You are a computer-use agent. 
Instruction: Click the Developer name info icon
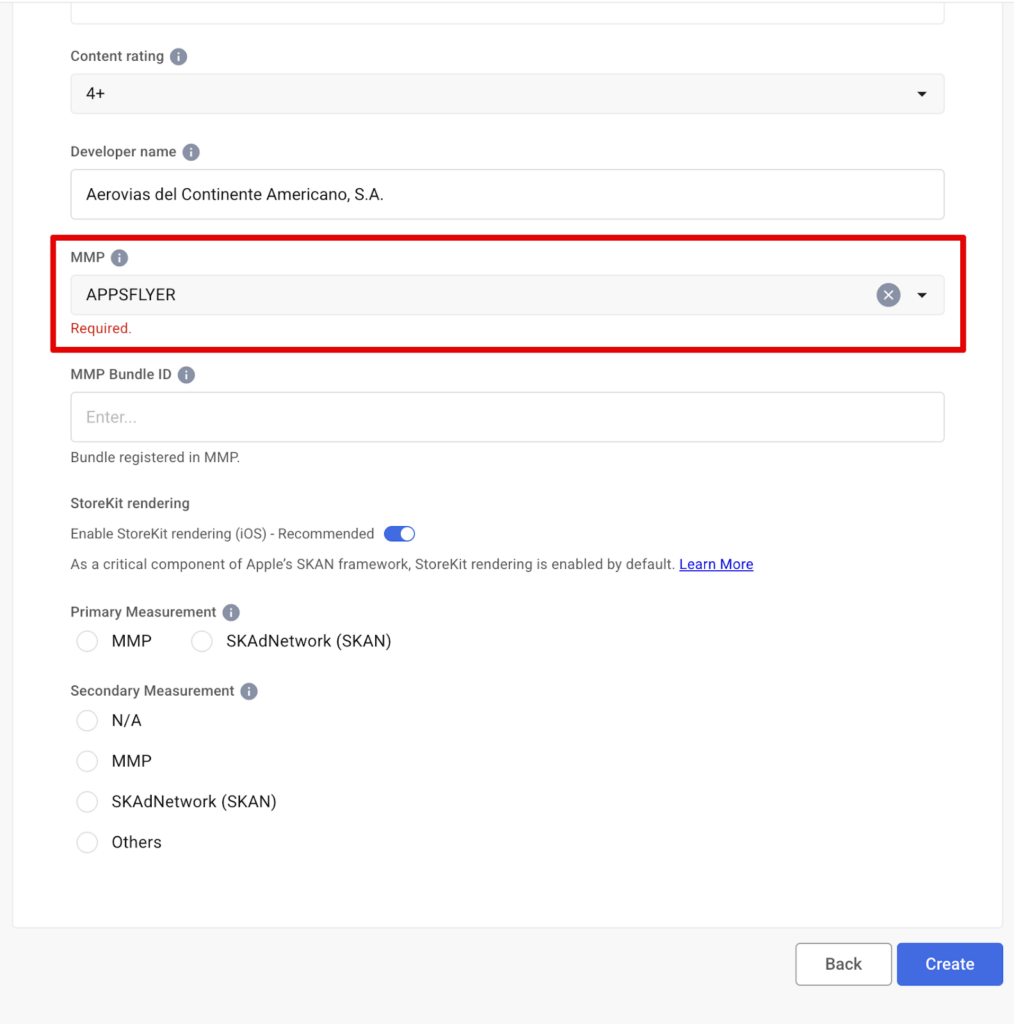(x=191, y=152)
